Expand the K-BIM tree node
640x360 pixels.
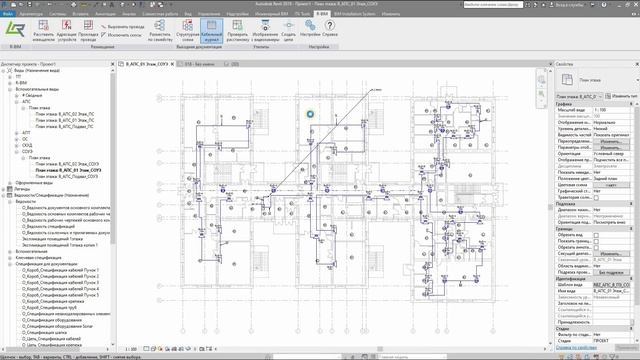point(10,83)
